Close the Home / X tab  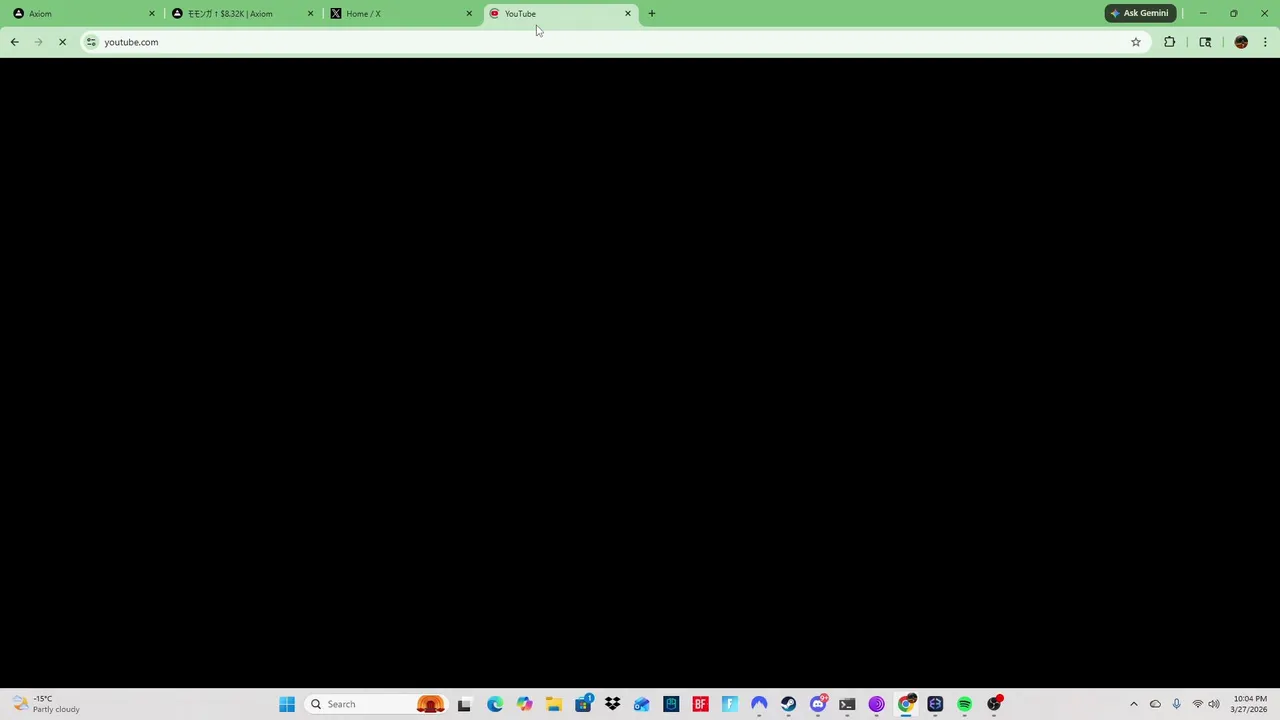click(x=469, y=14)
